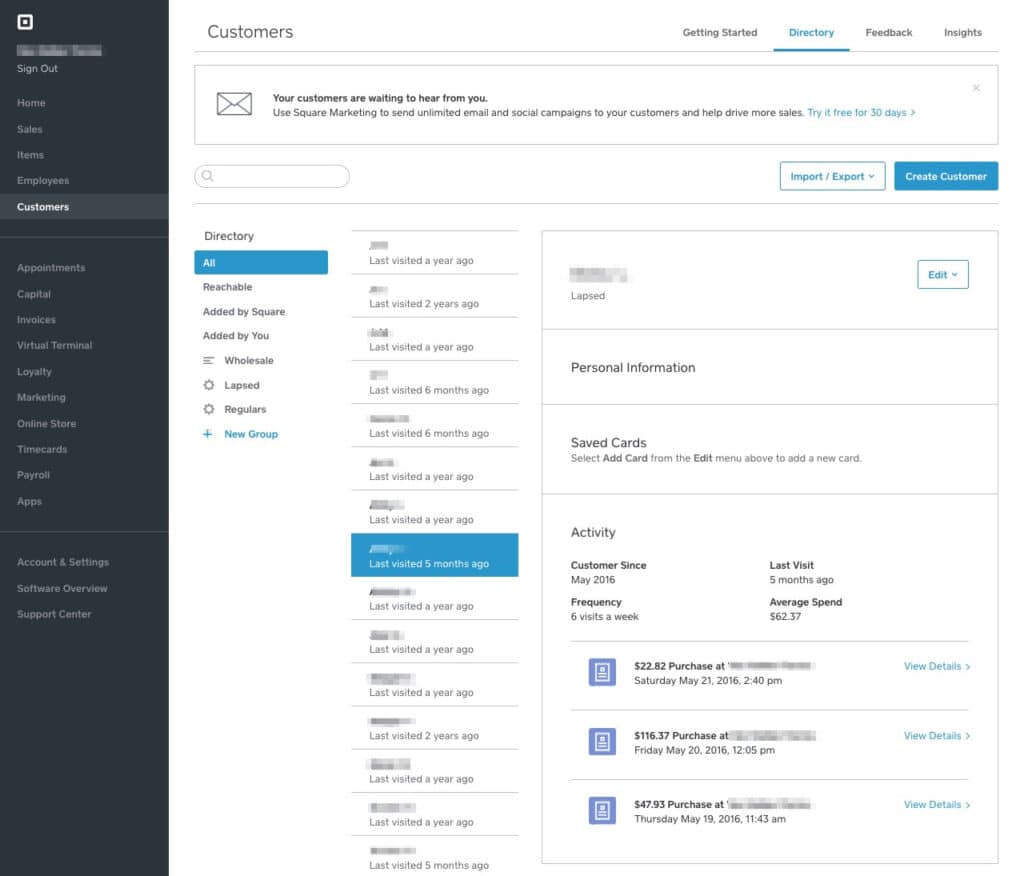Open the Edit dropdown on the customer profile
This screenshot has height=876, width=1024.
(941, 274)
